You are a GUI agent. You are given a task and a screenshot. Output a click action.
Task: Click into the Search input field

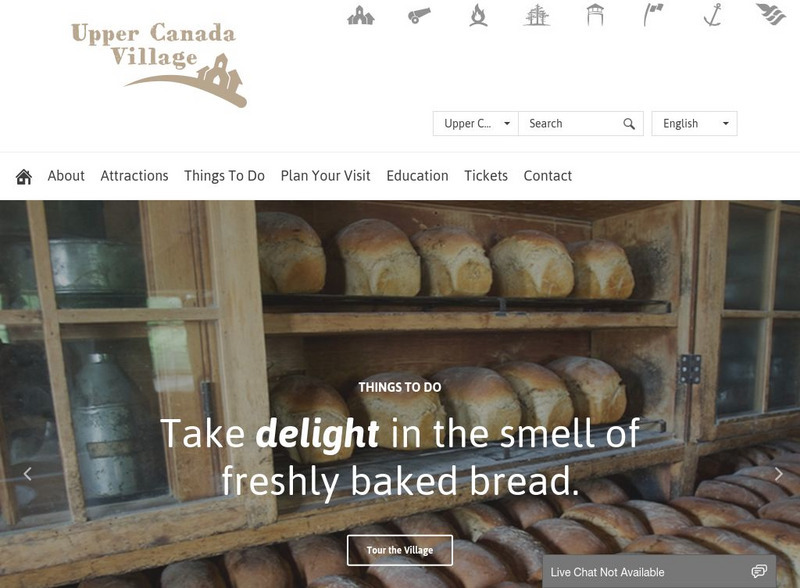[571, 124]
